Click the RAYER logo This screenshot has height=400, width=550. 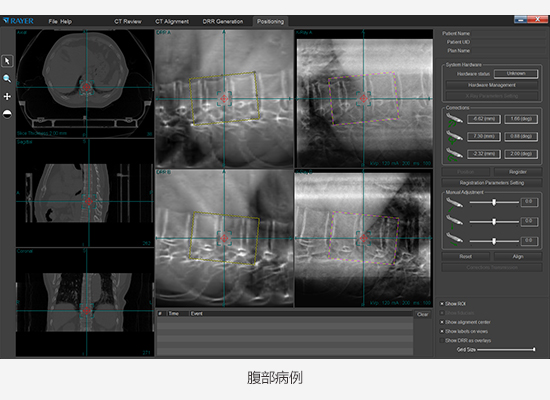[18, 21]
